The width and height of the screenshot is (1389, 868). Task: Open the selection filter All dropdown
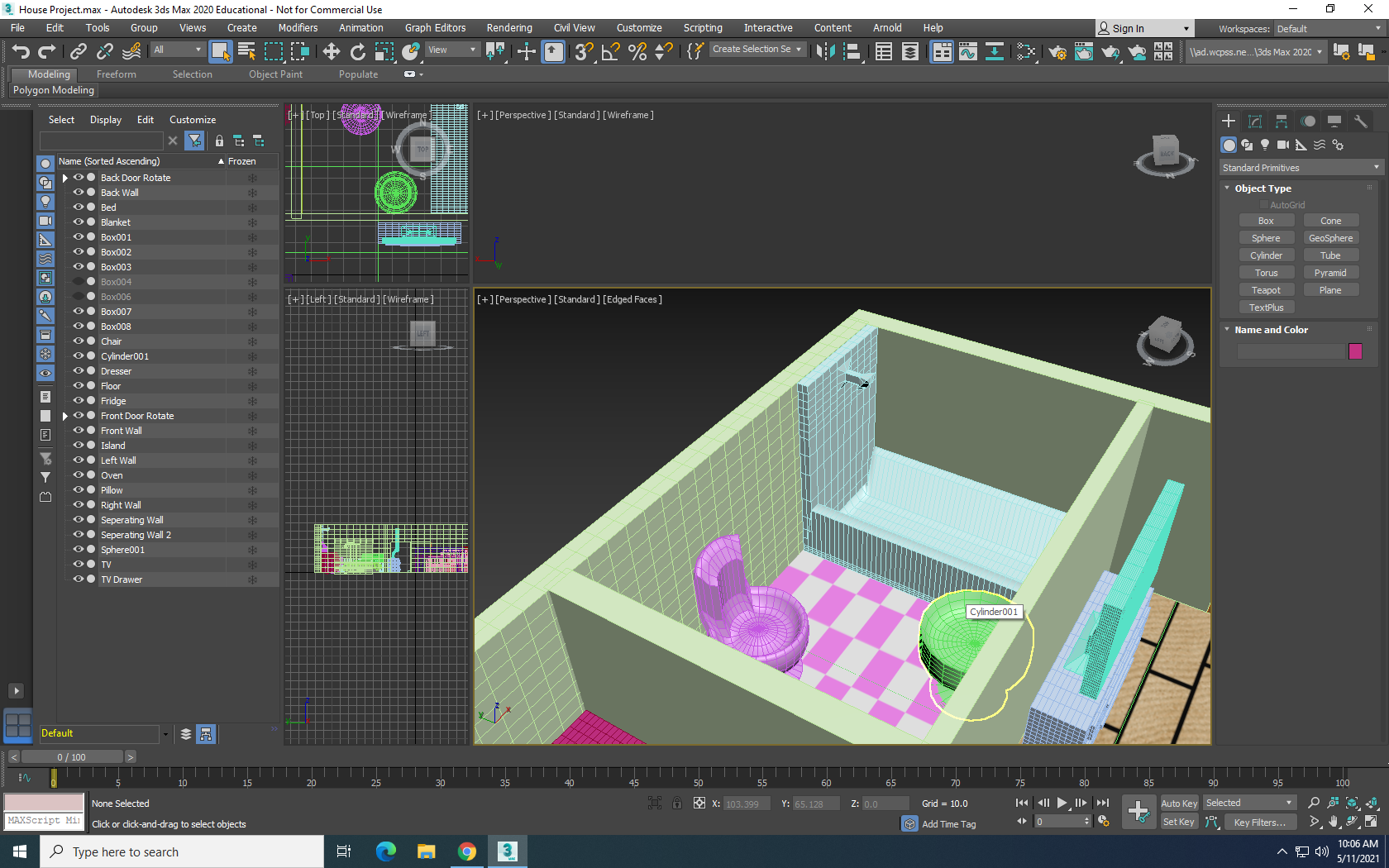(177, 50)
